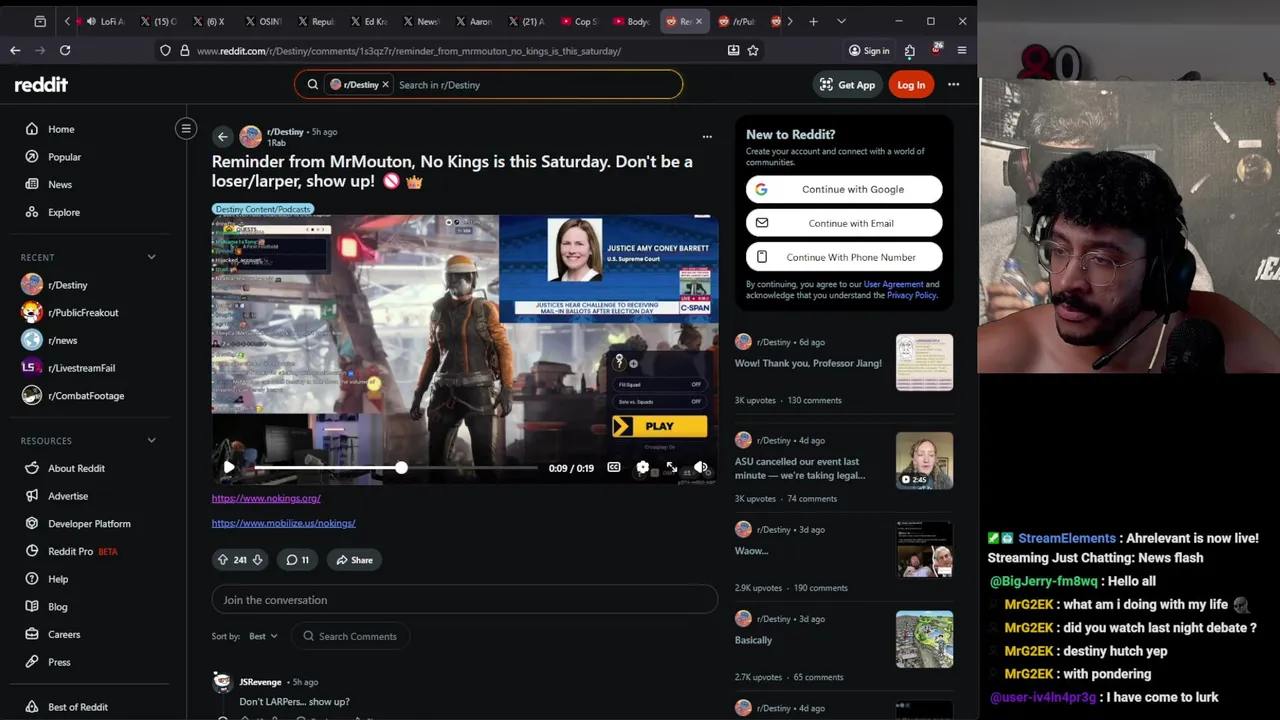1280x720 pixels.
Task: Click the Advertise icon in resources
Action: tap(32, 496)
